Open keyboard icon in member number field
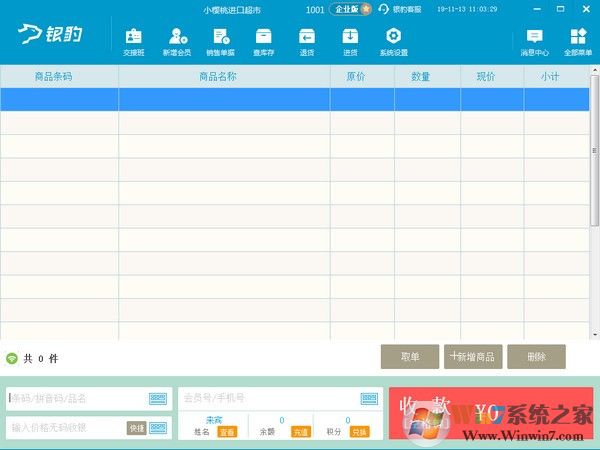The image size is (600, 450). pyautogui.click(x=369, y=399)
